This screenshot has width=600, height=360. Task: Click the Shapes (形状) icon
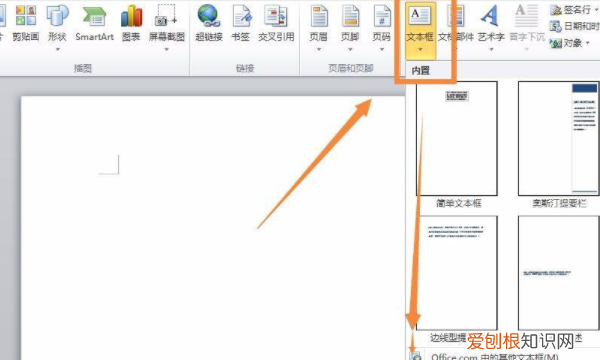coord(57,16)
